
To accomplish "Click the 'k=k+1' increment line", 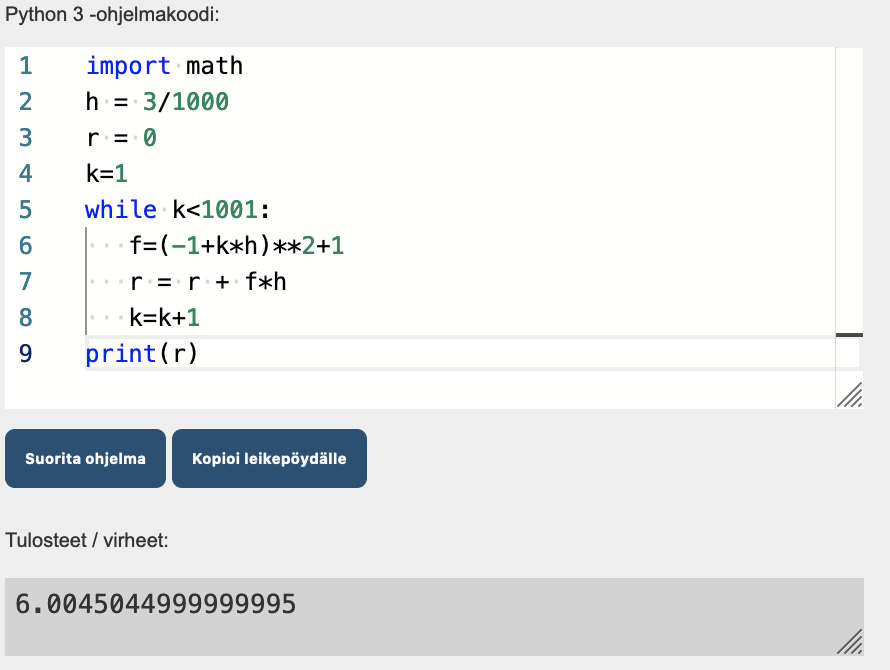I will pyautogui.click(x=164, y=318).
